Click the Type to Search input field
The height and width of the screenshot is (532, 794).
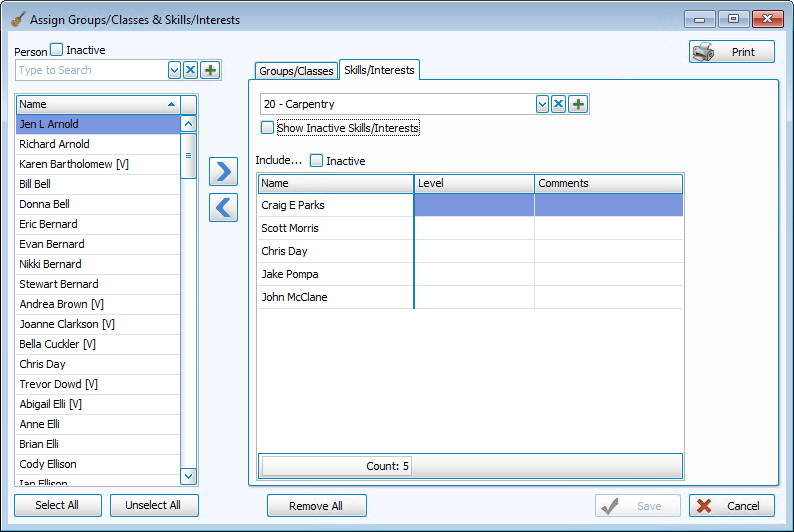92,70
